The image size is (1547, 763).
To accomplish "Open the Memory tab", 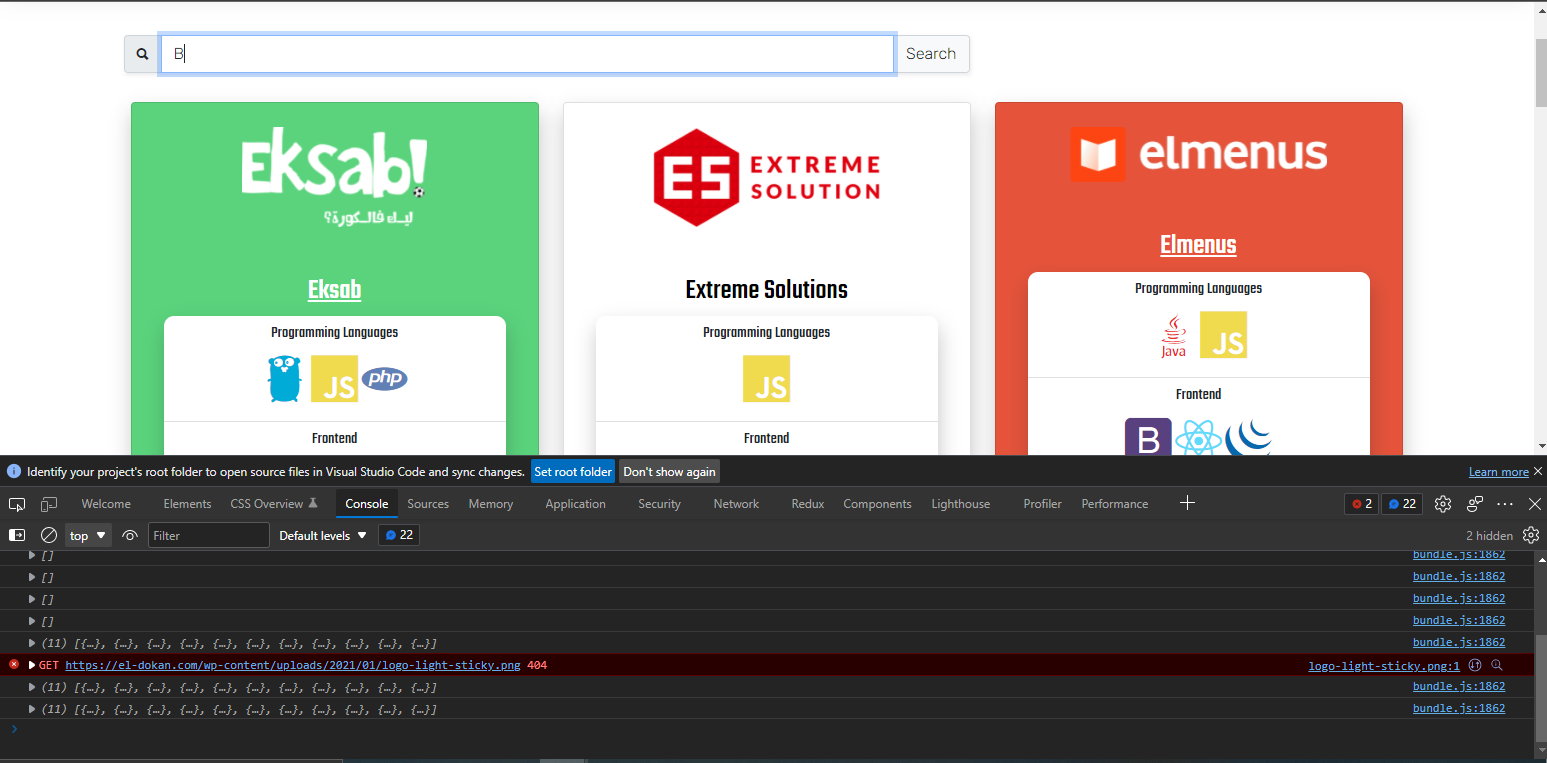I will pos(490,504).
